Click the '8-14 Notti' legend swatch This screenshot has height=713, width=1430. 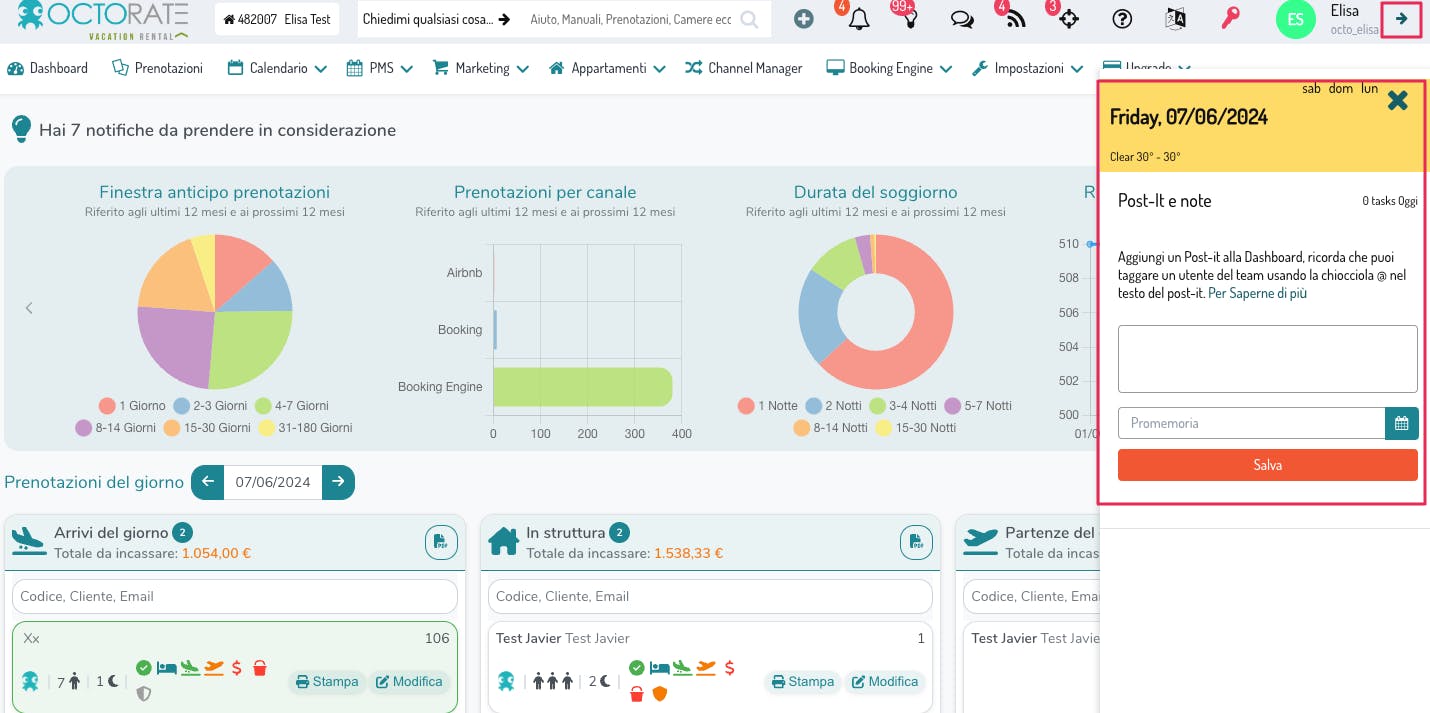(802, 428)
